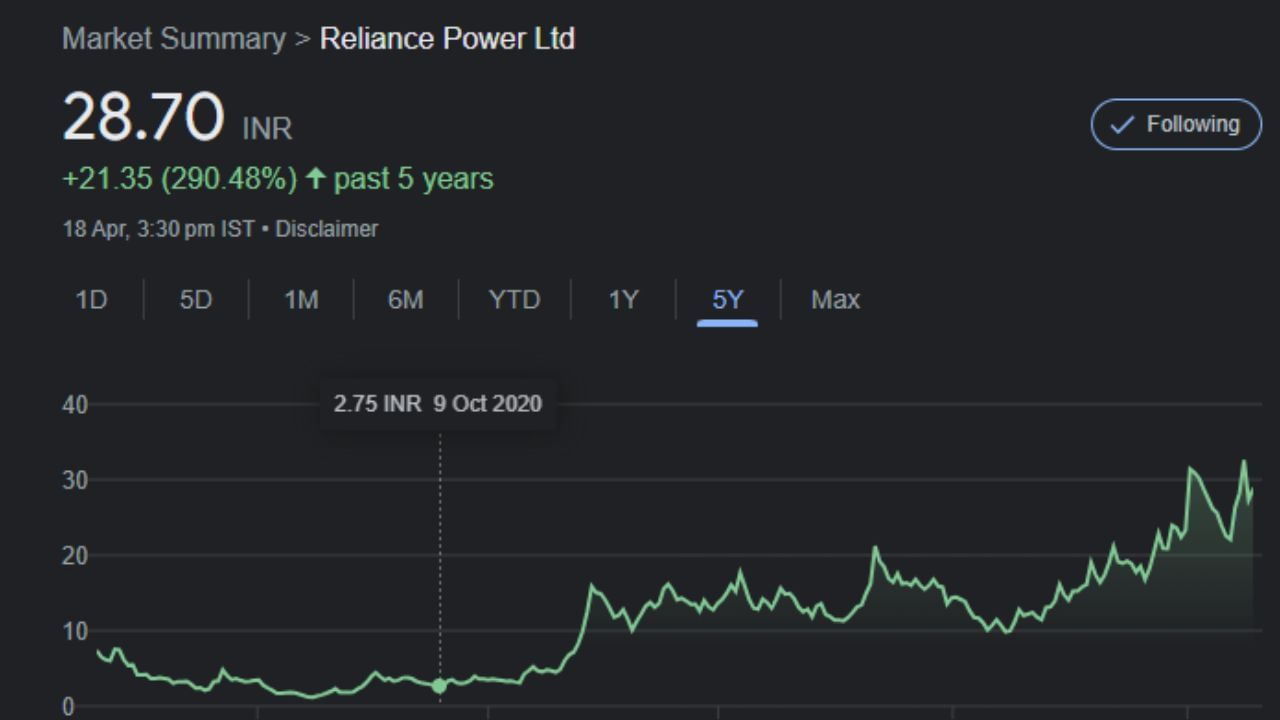The width and height of the screenshot is (1280, 720).
Task: Click the 20 y-axis label
Action: pos(75,556)
